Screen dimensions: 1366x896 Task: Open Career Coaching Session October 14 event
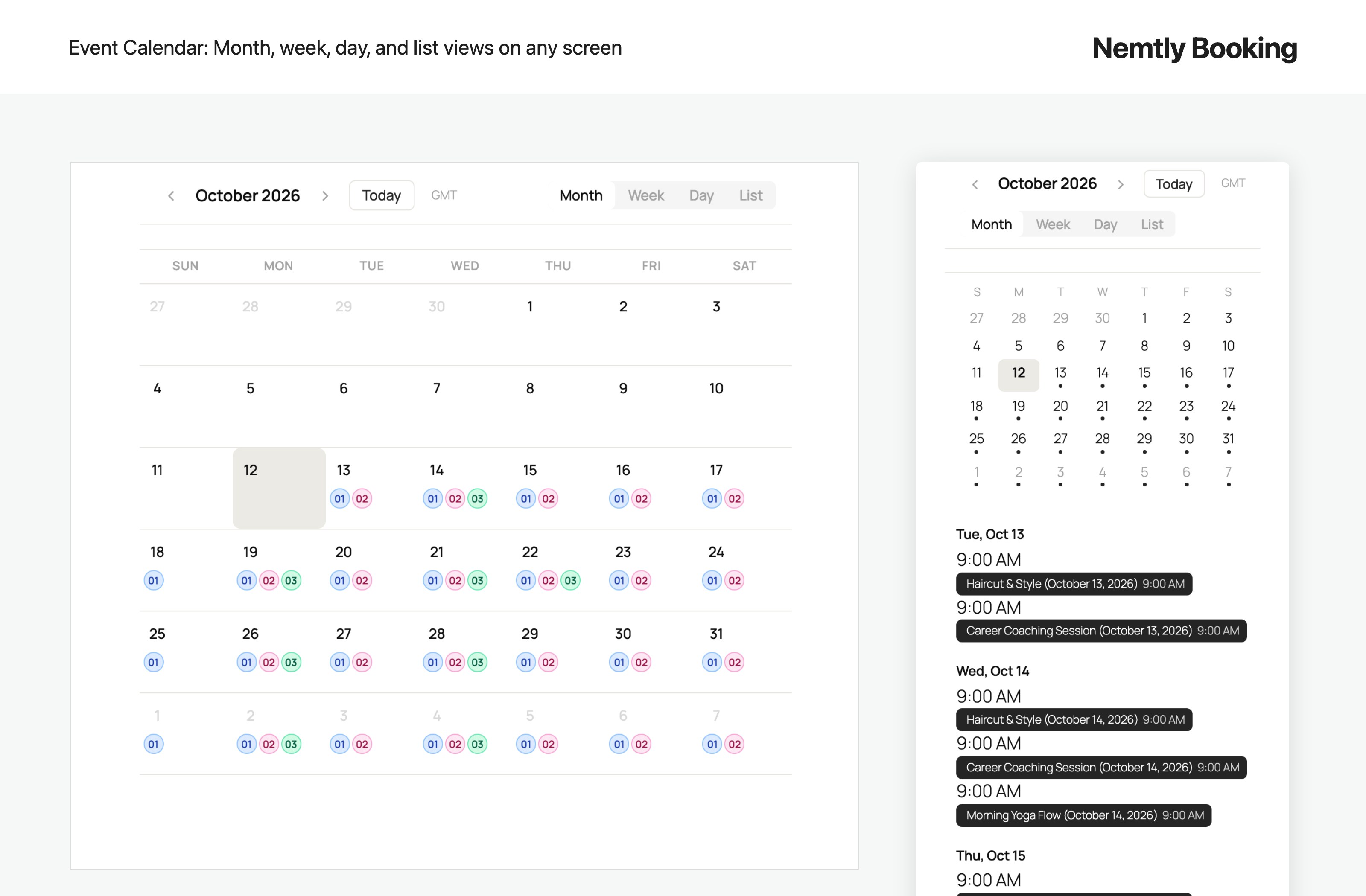coord(1101,768)
